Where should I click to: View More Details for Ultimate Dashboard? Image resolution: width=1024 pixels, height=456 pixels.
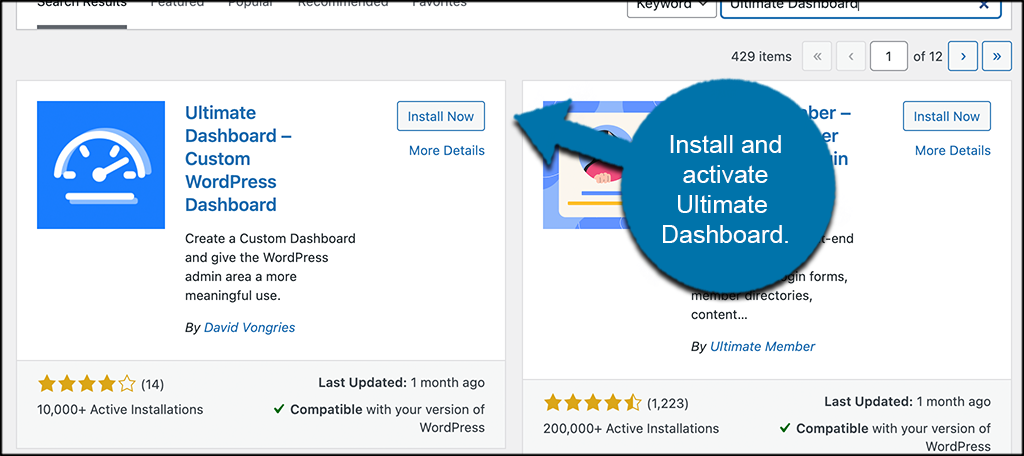[x=447, y=151]
